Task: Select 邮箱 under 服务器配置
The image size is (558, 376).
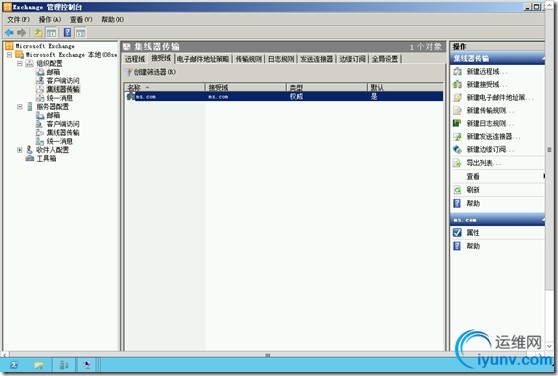Action: coord(53,115)
